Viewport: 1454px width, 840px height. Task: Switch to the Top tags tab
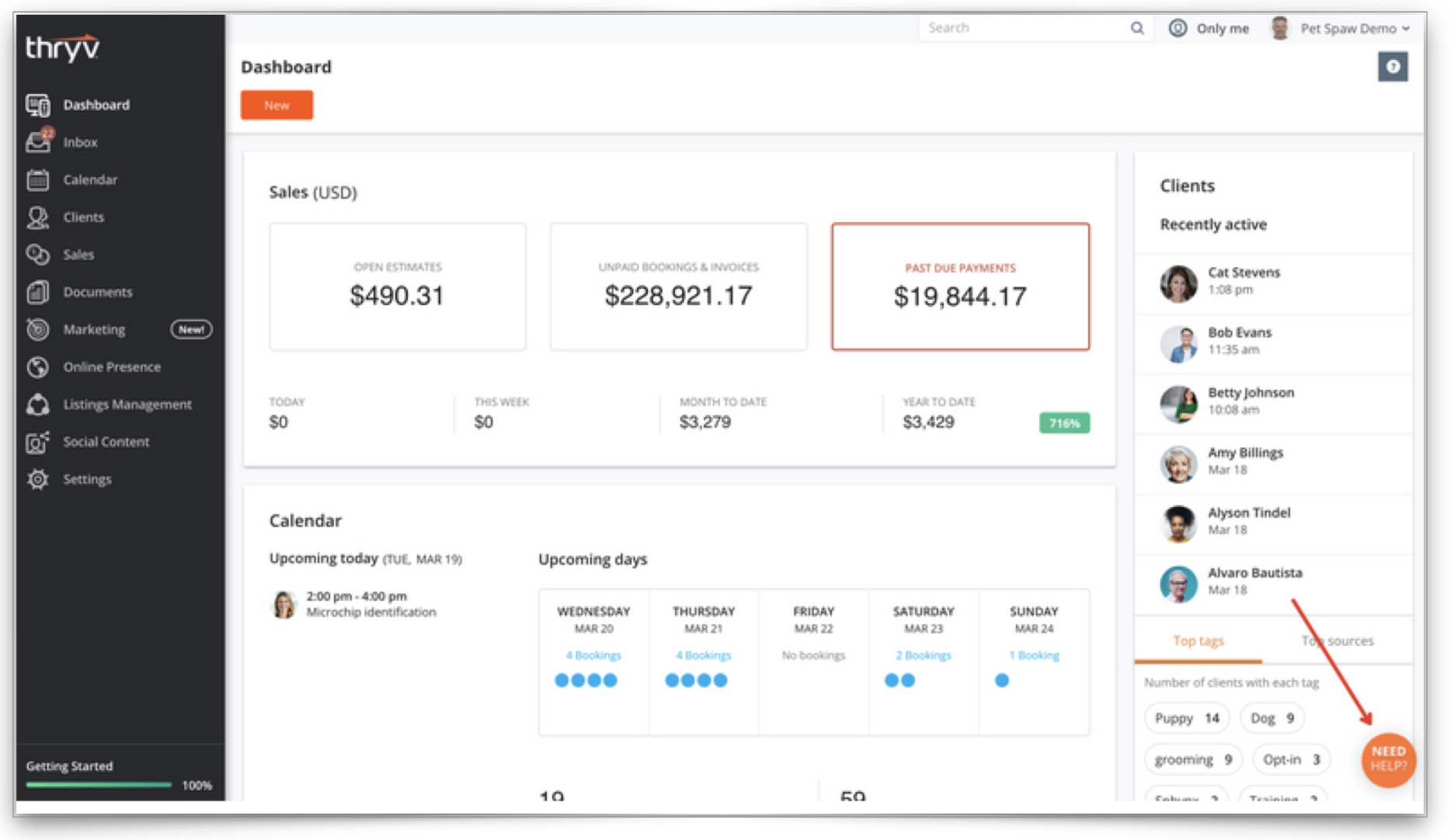coord(1198,640)
